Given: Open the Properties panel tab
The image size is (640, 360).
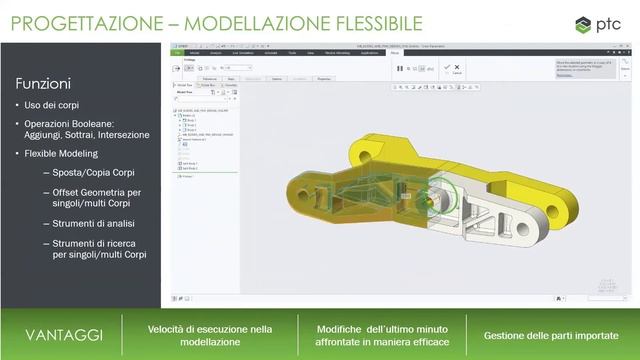Looking at the screenshot, I should [324, 79].
